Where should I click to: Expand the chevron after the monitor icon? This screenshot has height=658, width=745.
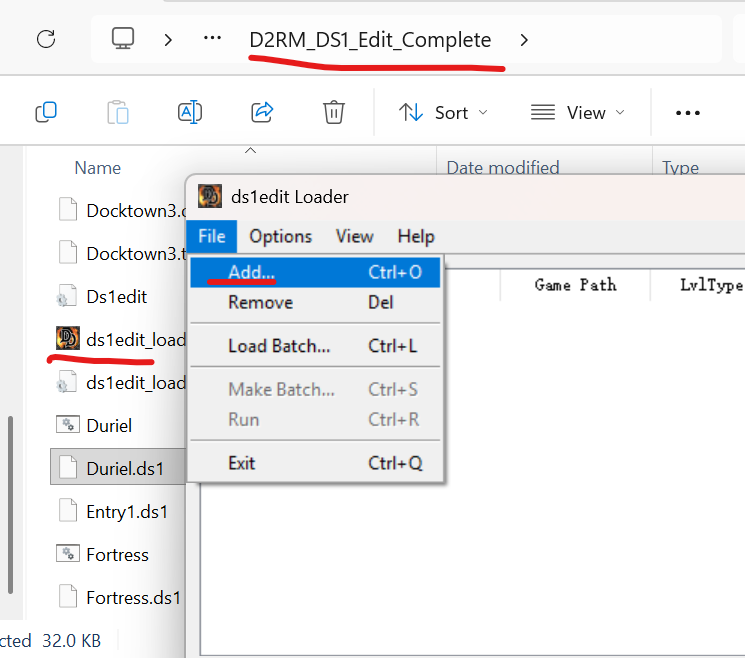168,40
